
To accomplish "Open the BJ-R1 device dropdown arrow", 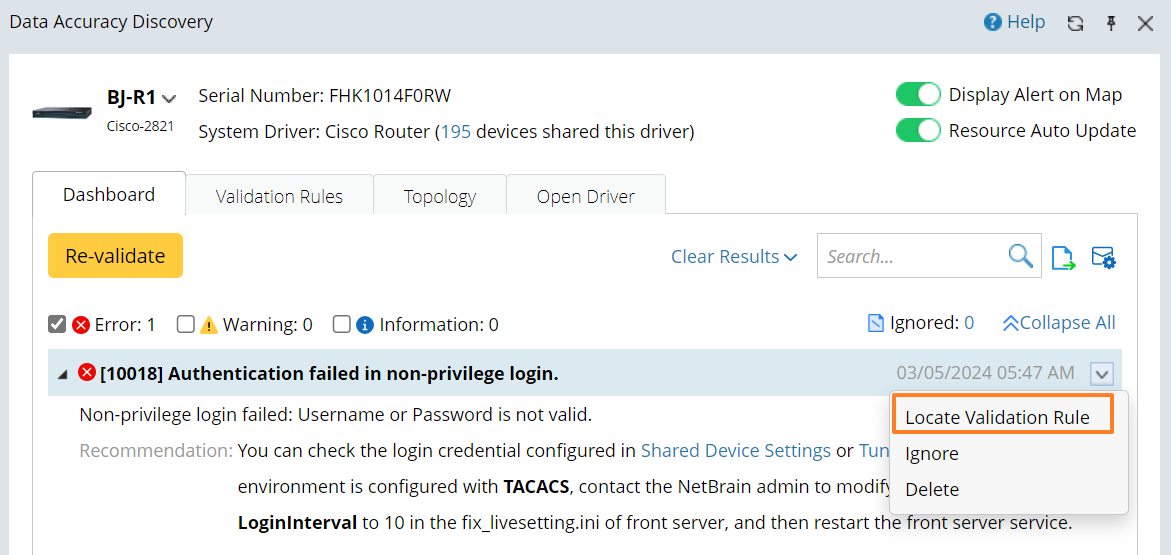I will pos(169,99).
